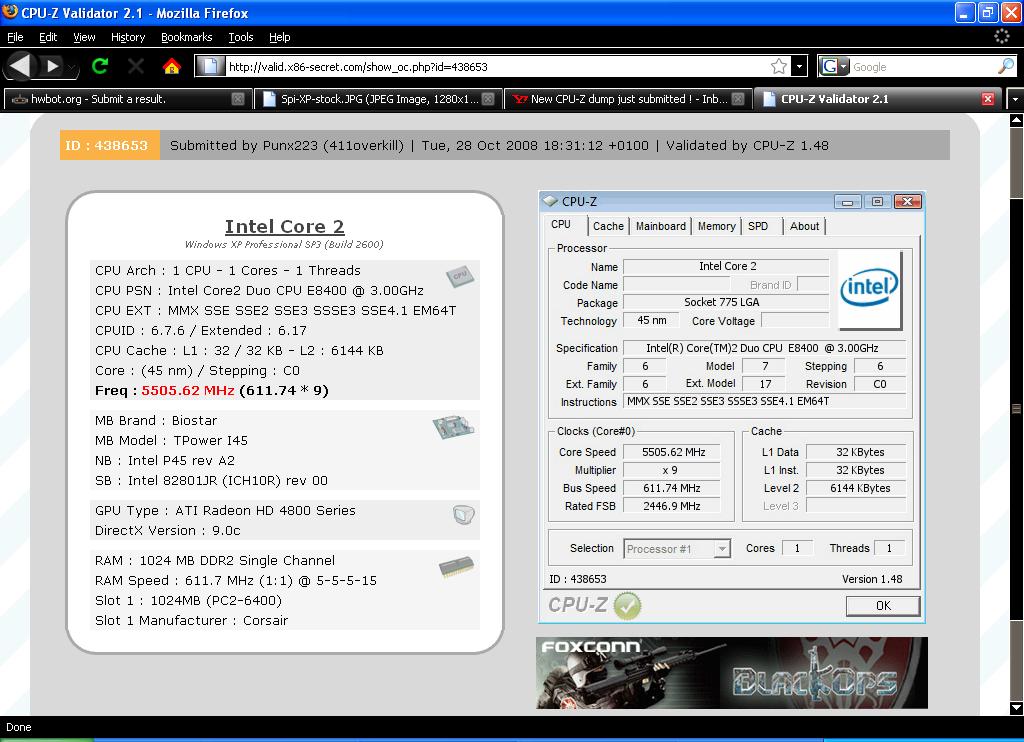This screenshot has width=1024, height=742.
Task: Click inside the Google search box
Action: coord(923,67)
